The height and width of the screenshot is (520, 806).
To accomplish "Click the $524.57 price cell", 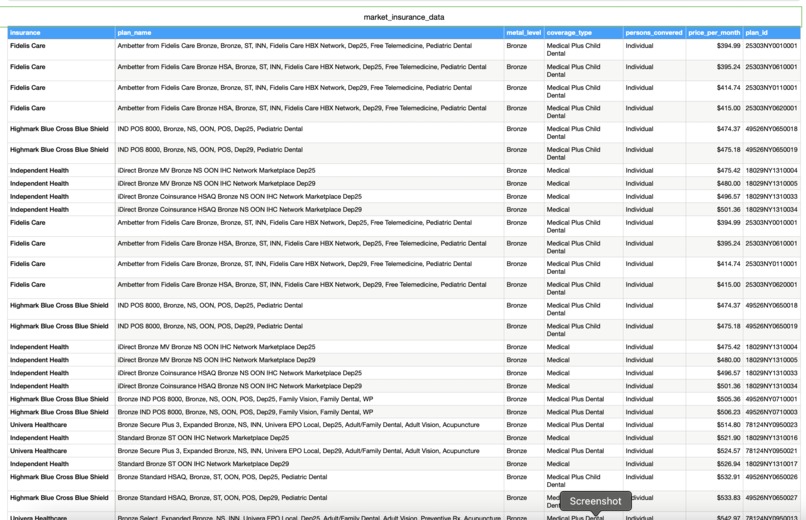I will 728,451.
